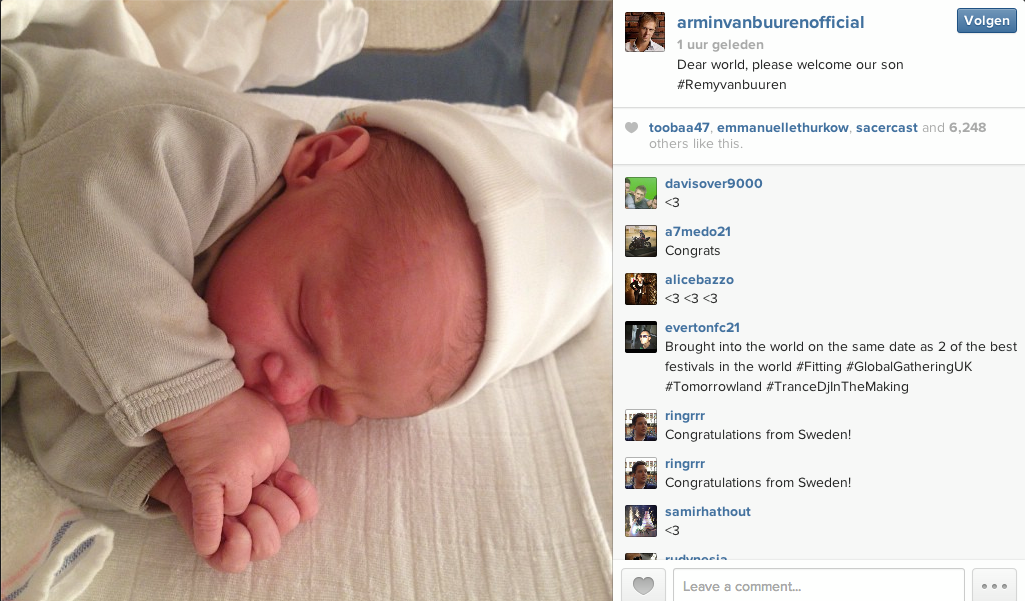The height and width of the screenshot is (601, 1025).
Task: Click a7medo21's motorcycle avatar
Action: [641, 241]
